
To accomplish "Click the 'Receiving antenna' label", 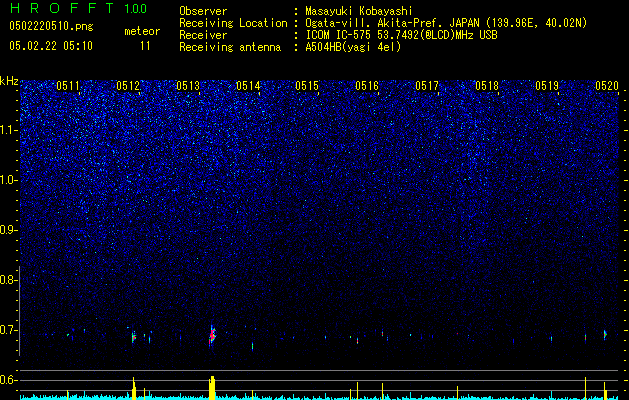I will [x=230, y=47].
